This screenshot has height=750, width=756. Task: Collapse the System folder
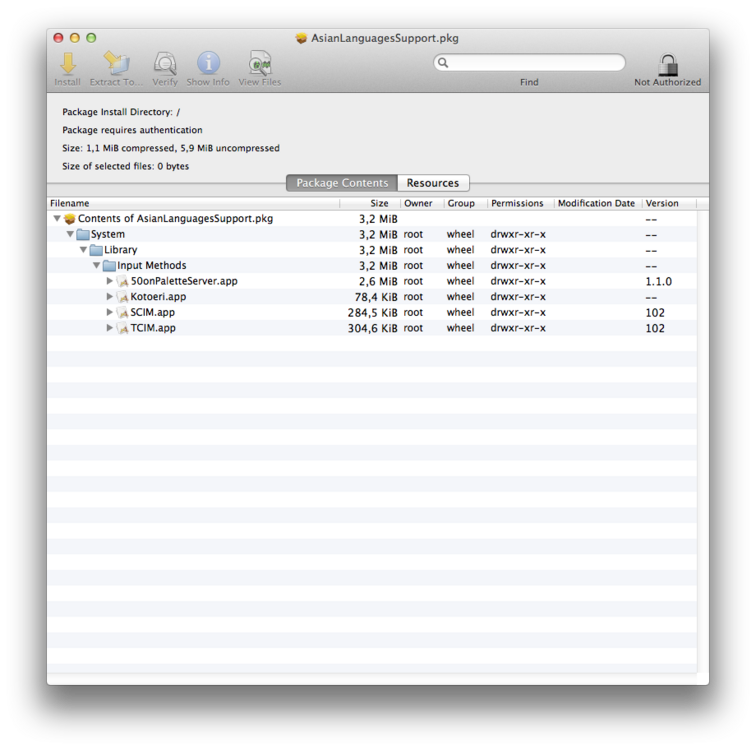click(x=70, y=235)
